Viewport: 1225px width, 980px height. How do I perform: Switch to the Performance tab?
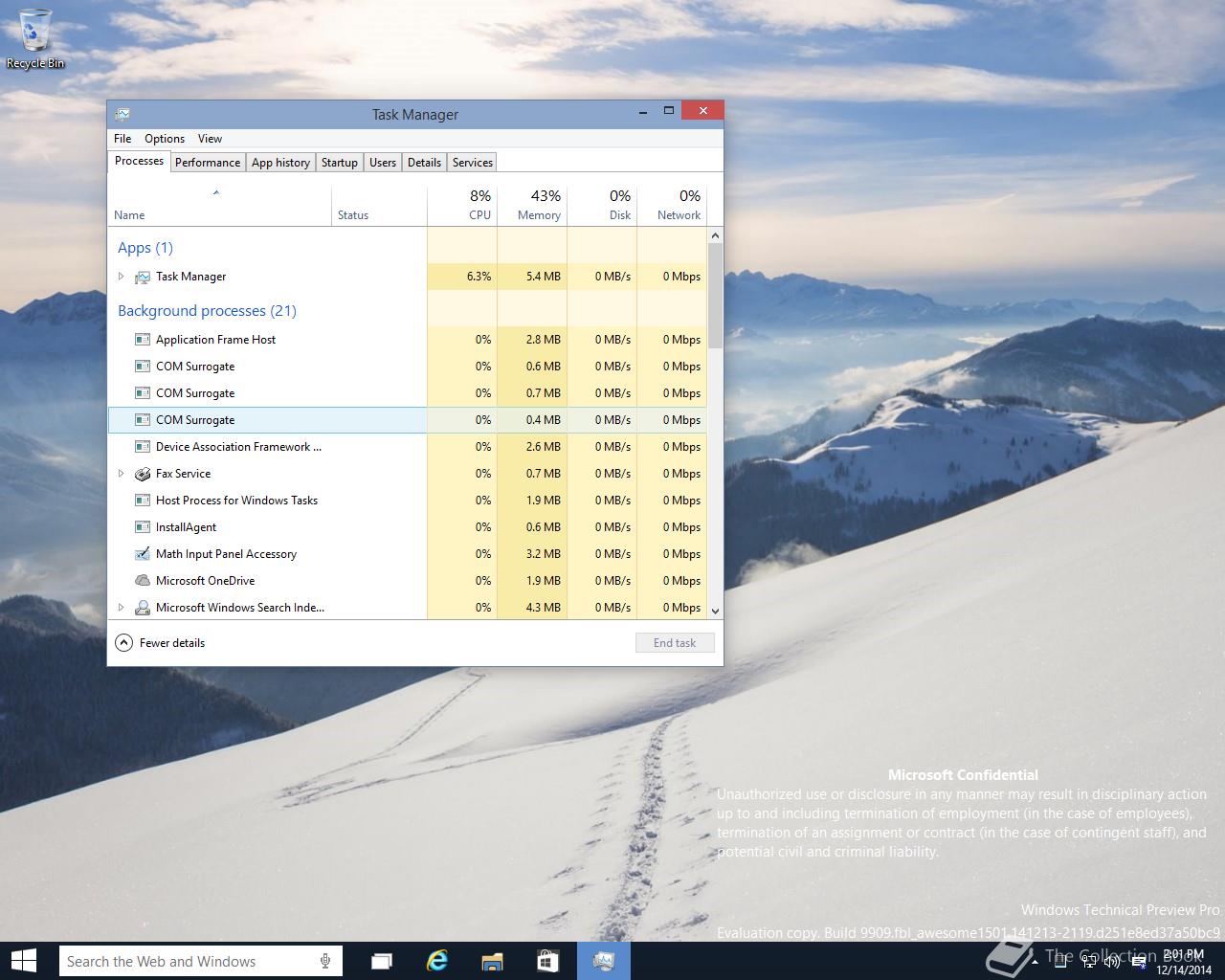208,163
